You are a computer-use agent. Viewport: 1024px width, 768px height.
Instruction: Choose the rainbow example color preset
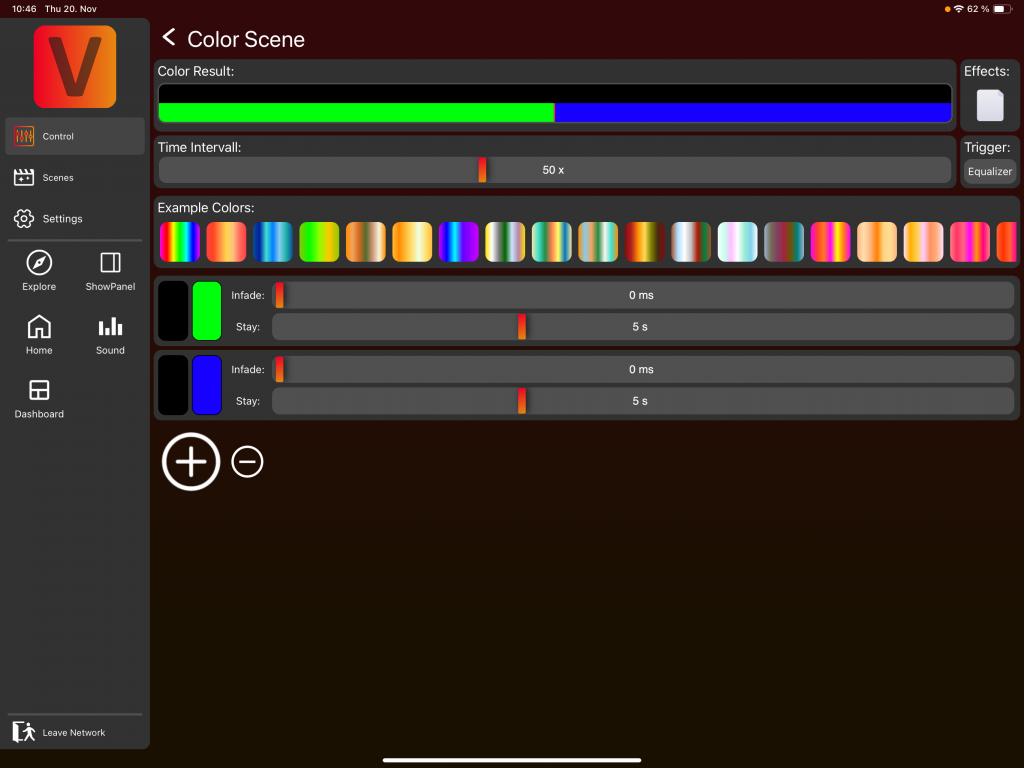pos(180,242)
